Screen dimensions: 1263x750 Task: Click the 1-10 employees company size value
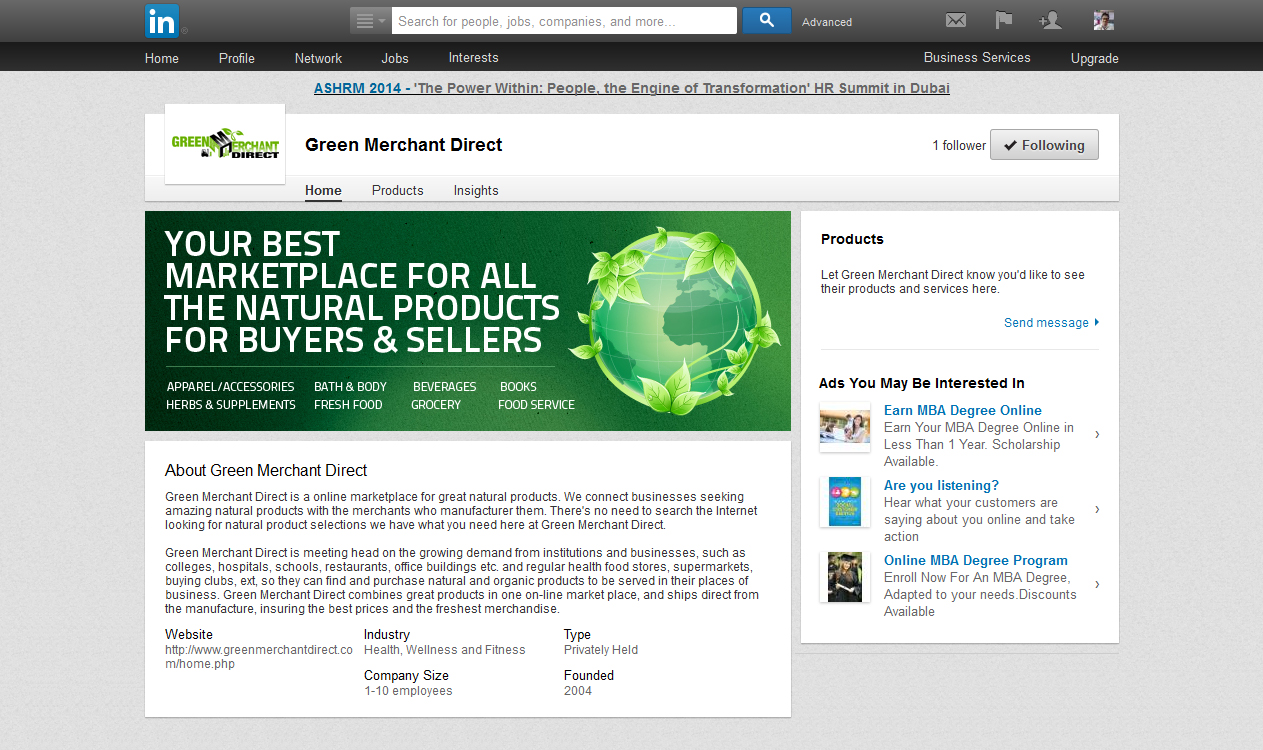[x=408, y=691]
